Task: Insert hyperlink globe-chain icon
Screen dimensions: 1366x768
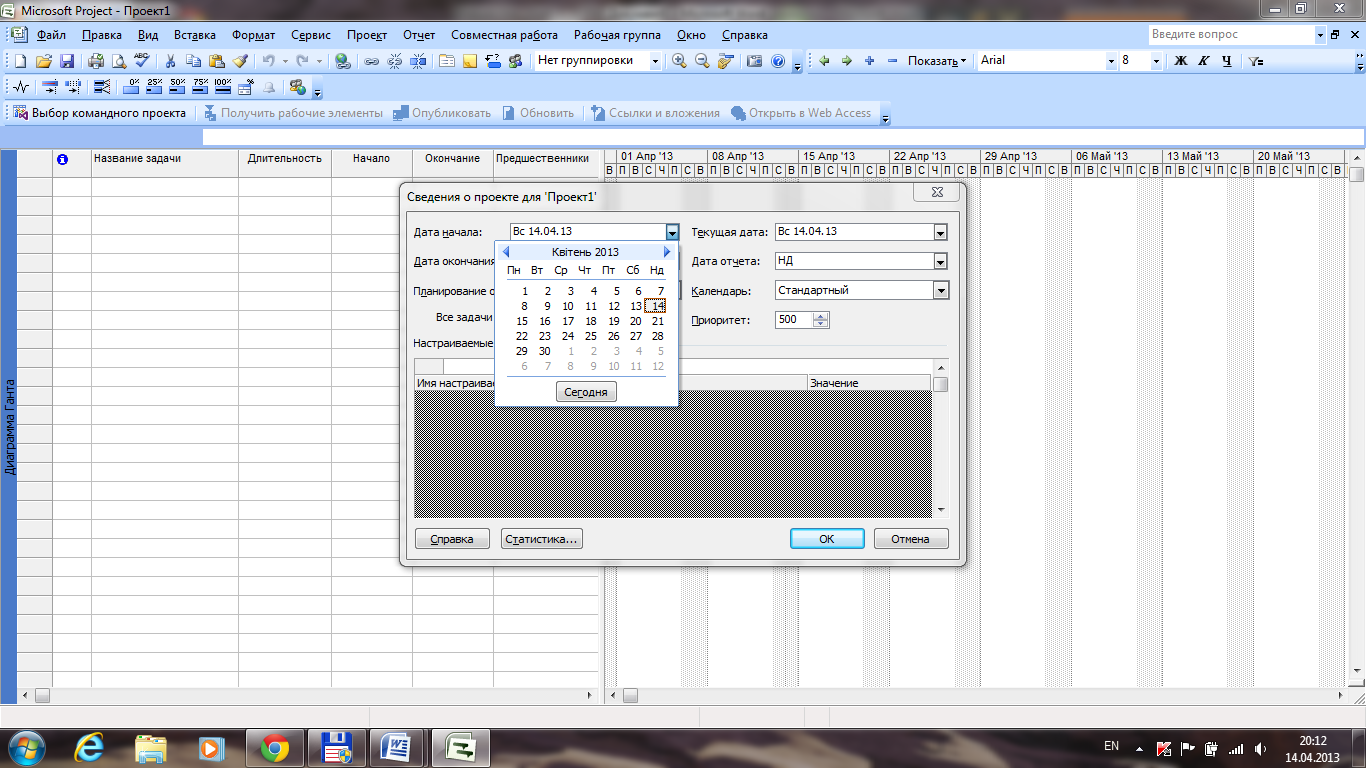Action: pyautogui.click(x=343, y=61)
